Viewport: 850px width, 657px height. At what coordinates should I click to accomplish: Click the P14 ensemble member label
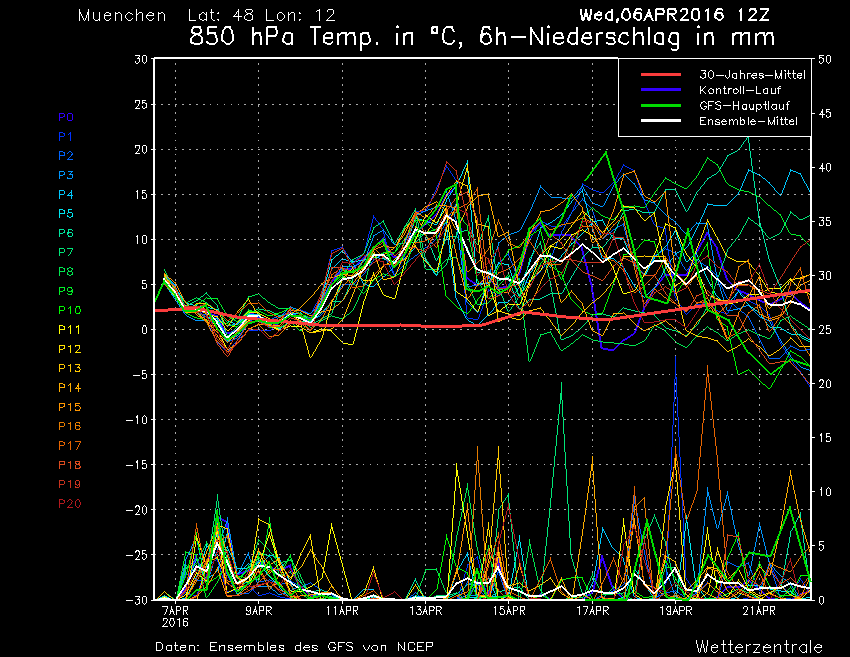69,388
